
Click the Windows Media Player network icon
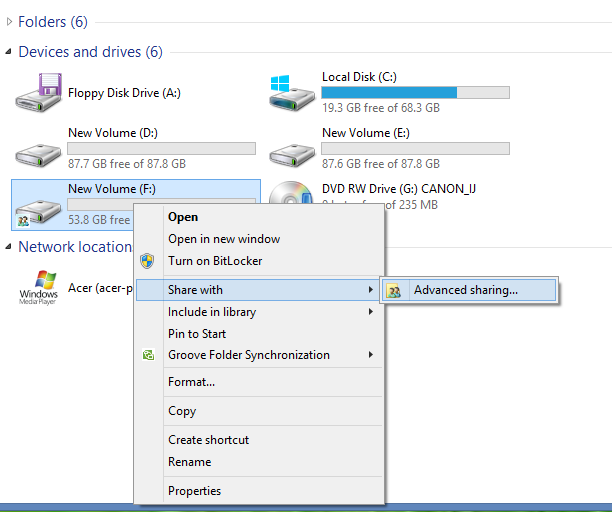pyautogui.click(x=38, y=288)
